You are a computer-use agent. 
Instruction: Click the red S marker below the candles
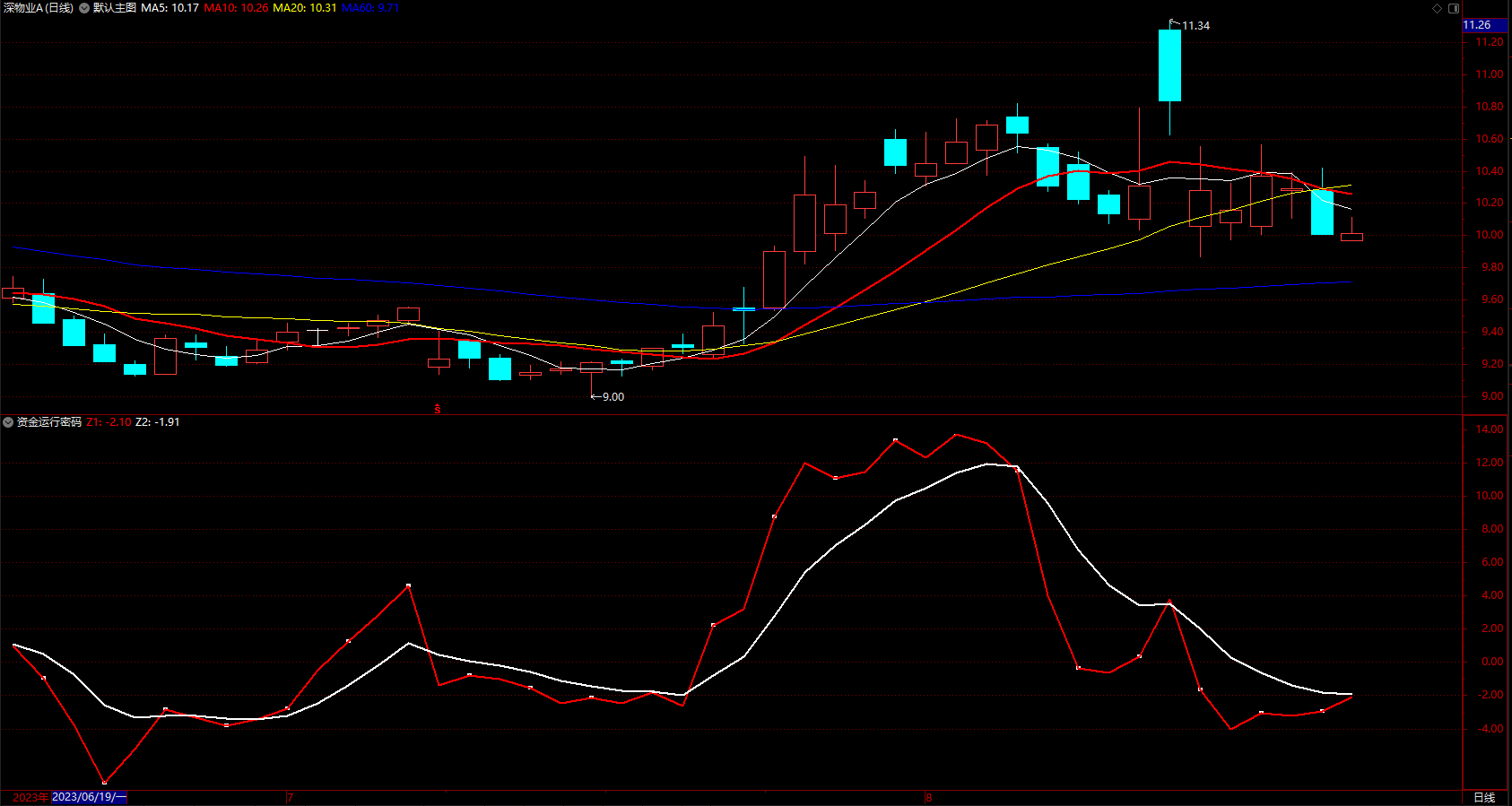(x=438, y=409)
